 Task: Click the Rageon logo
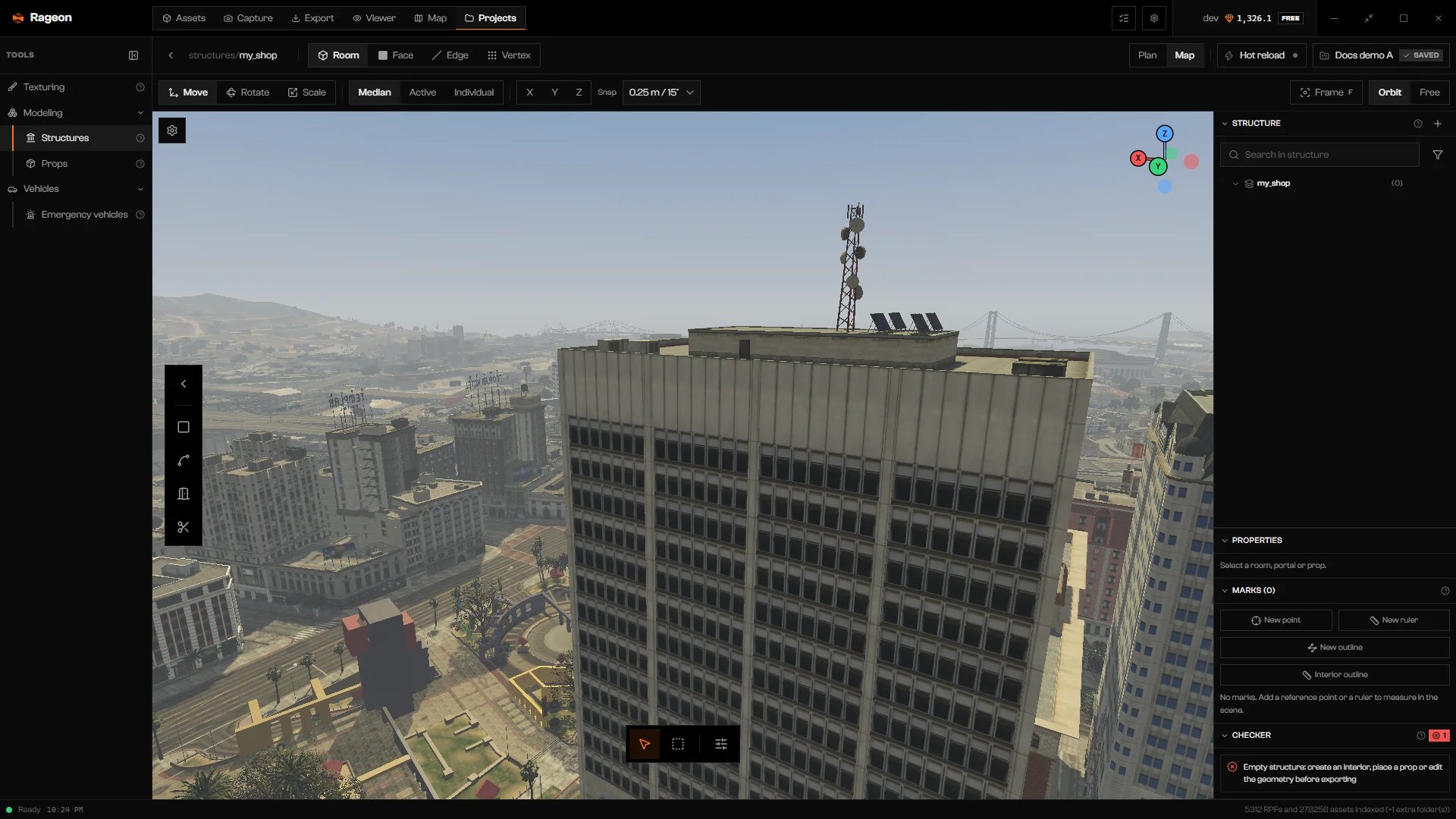[x=42, y=17]
